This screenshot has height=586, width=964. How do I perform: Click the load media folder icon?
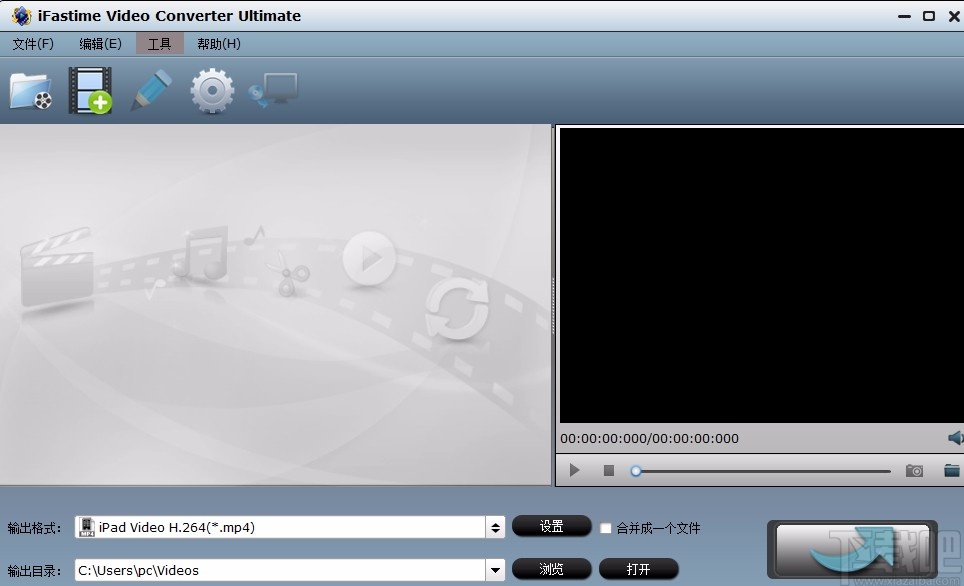(31, 90)
